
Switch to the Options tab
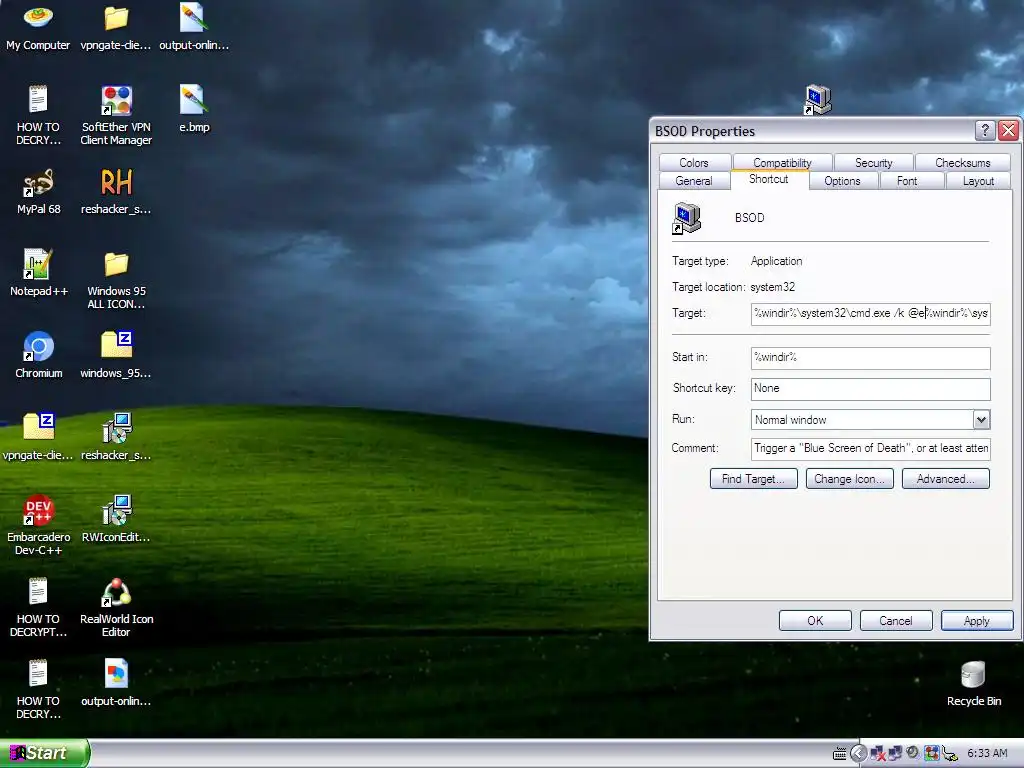pos(842,181)
